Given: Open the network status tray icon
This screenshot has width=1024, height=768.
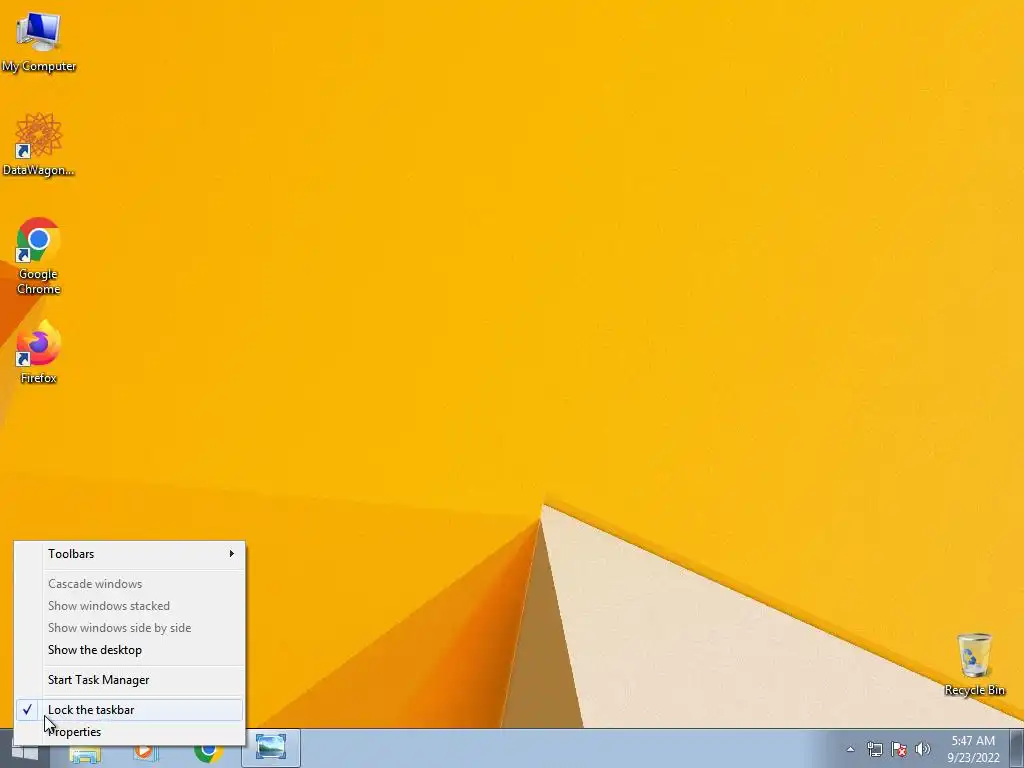Looking at the screenshot, I should click(x=874, y=749).
